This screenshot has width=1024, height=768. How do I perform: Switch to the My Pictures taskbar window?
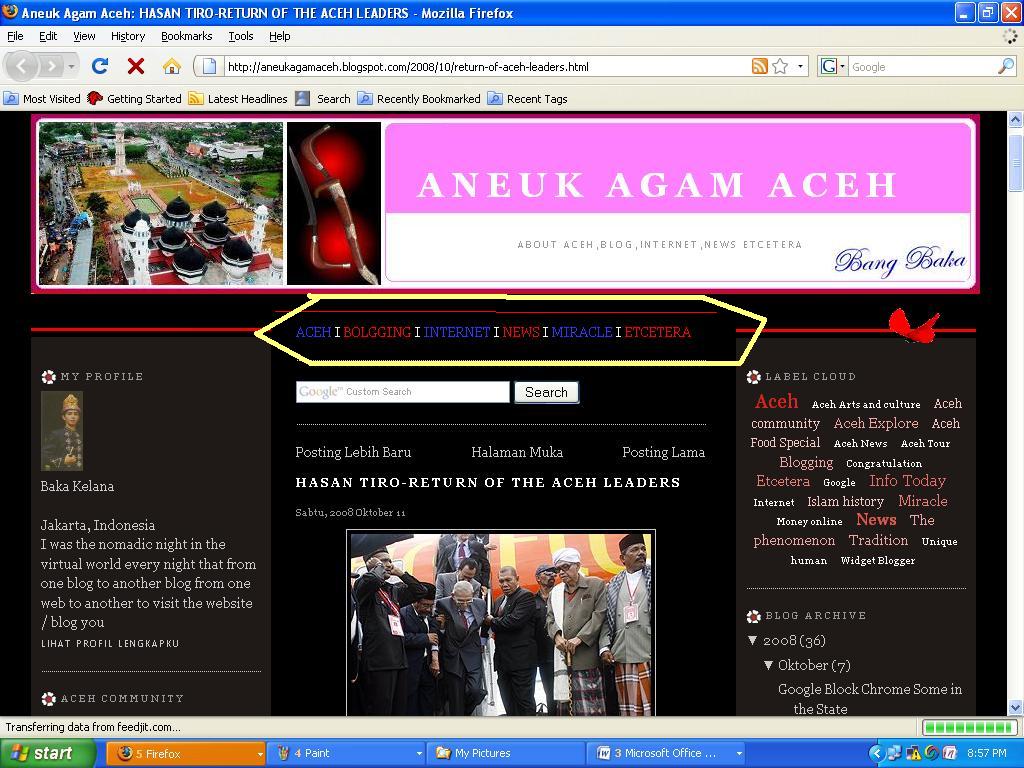pyautogui.click(x=504, y=754)
